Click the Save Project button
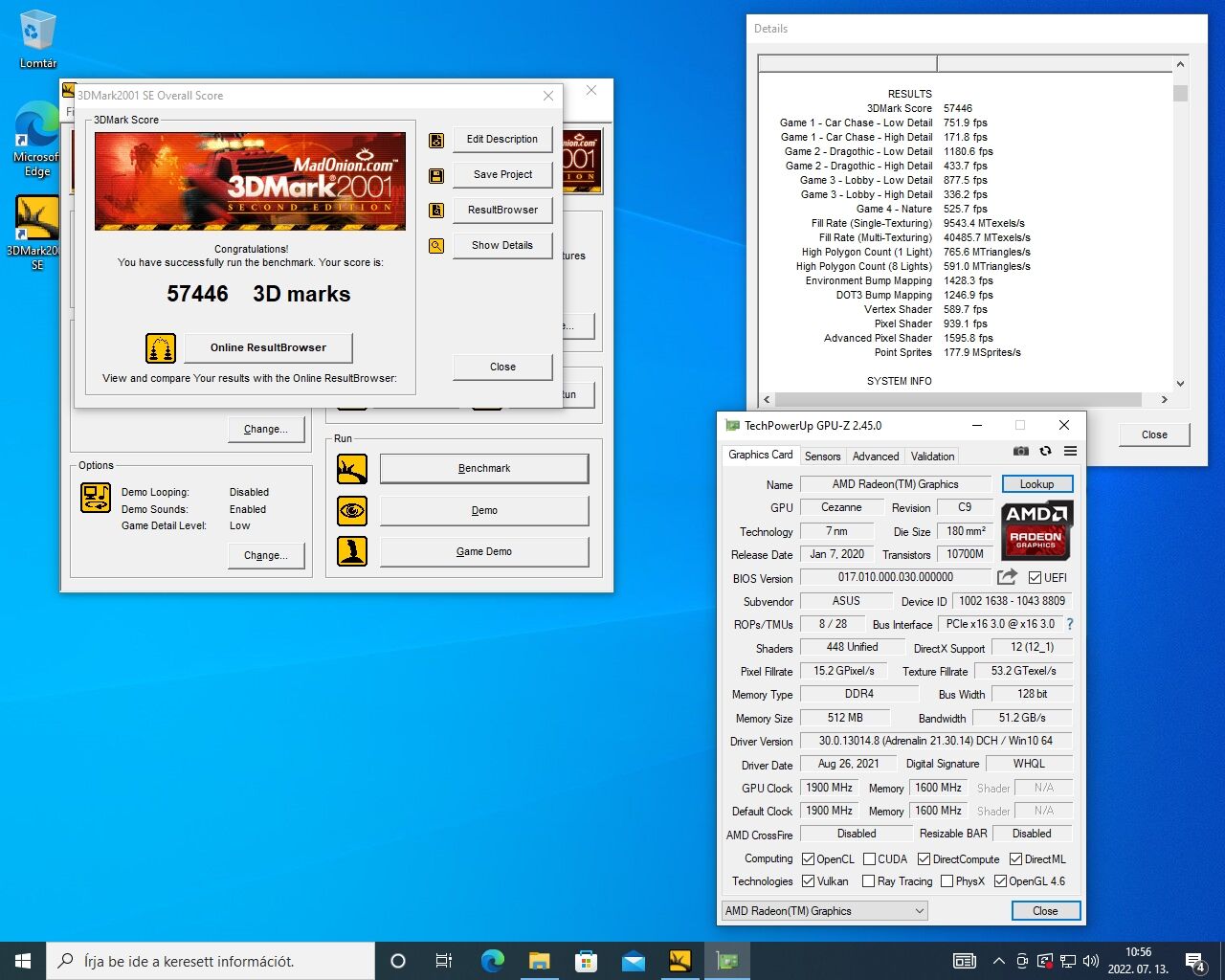 502,175
